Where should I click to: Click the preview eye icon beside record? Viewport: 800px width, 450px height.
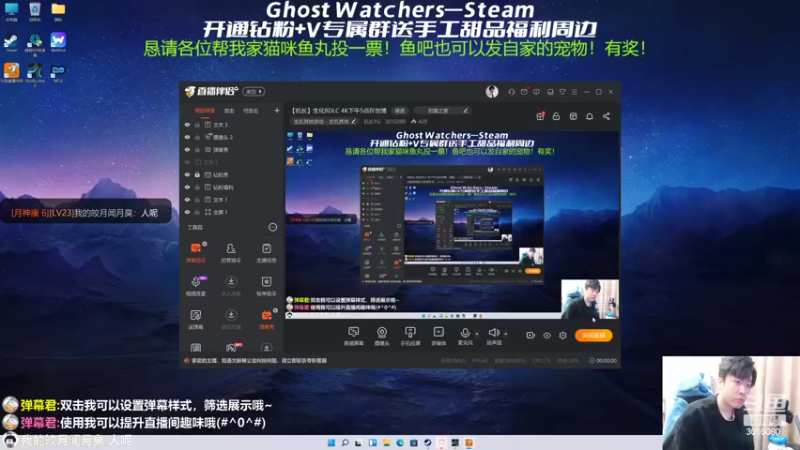(x=546, y=335)
